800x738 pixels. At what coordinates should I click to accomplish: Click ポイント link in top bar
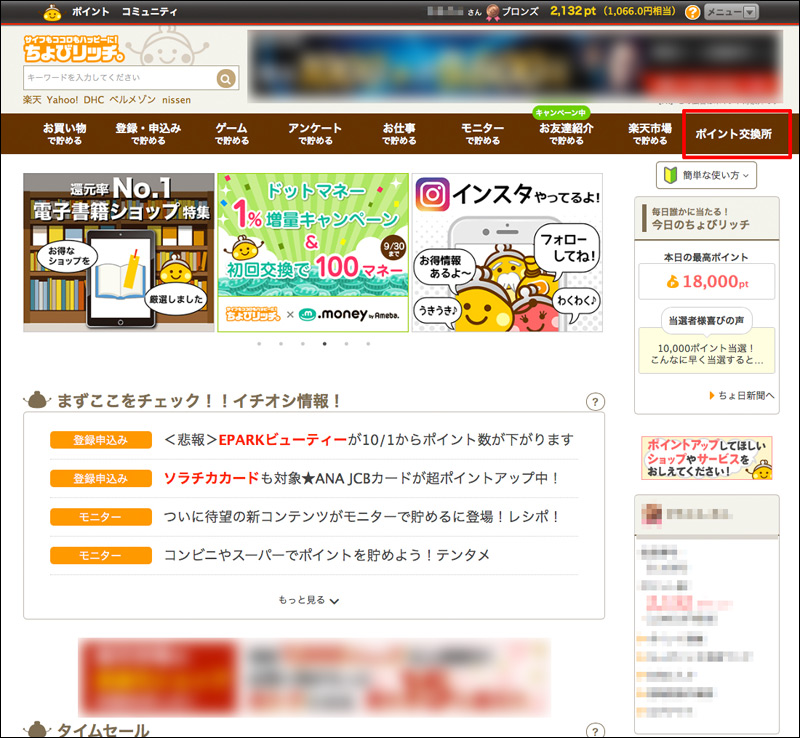pos(90,12)
